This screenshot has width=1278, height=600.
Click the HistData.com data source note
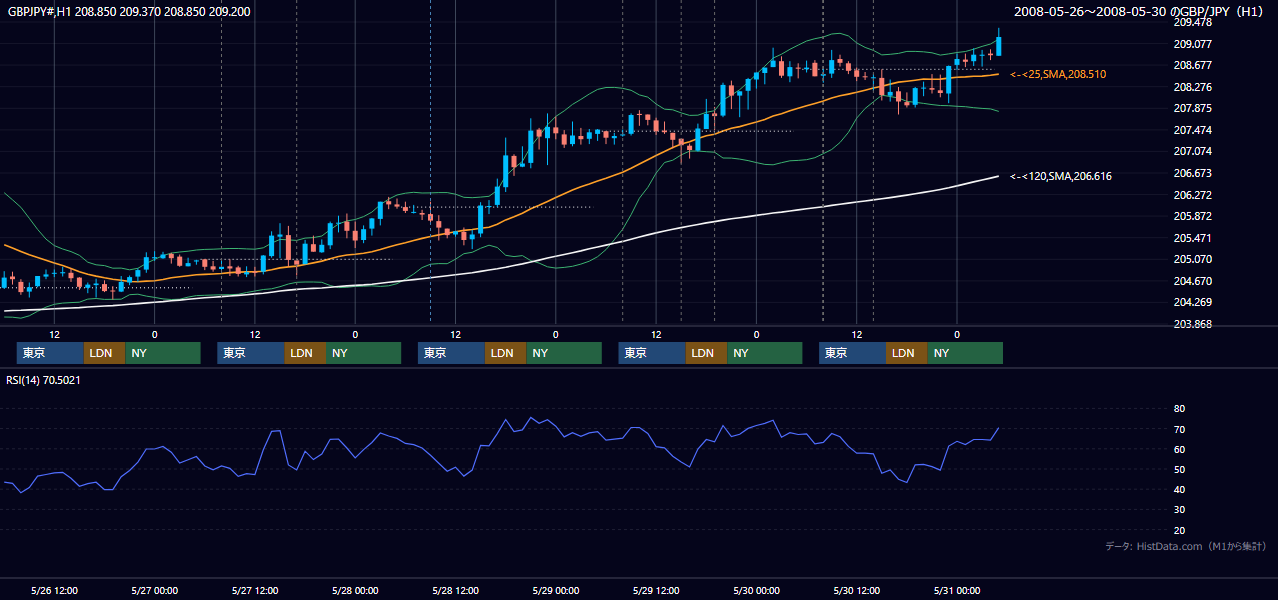tap(1186, 546)
